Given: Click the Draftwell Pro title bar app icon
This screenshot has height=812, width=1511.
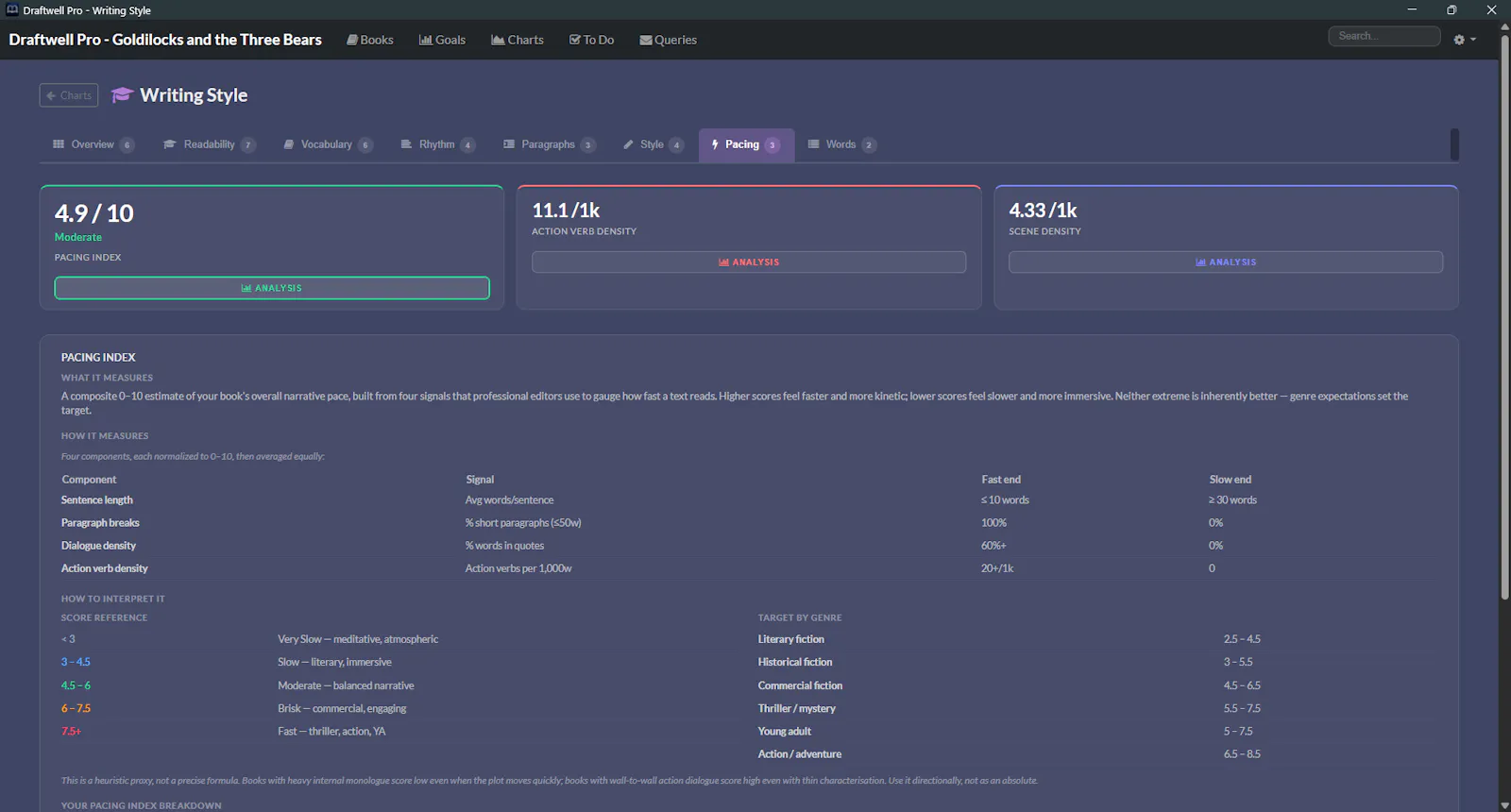Looking at the screenshot, I should click(x=12, y=9).
